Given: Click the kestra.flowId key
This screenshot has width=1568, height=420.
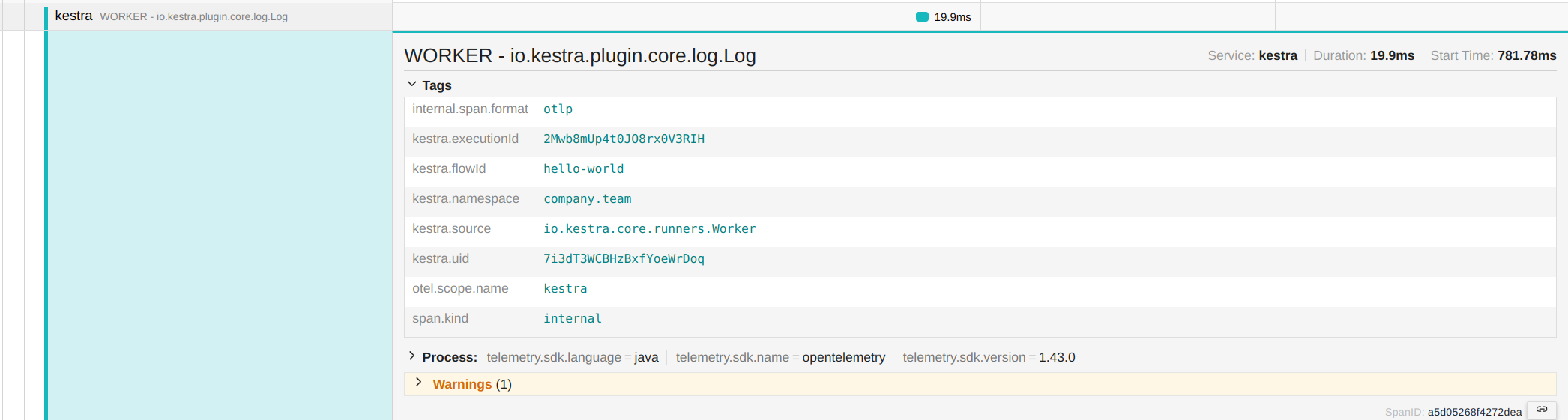Looking at the screenshot, I should pyautogui.click(x=449, y=169).
